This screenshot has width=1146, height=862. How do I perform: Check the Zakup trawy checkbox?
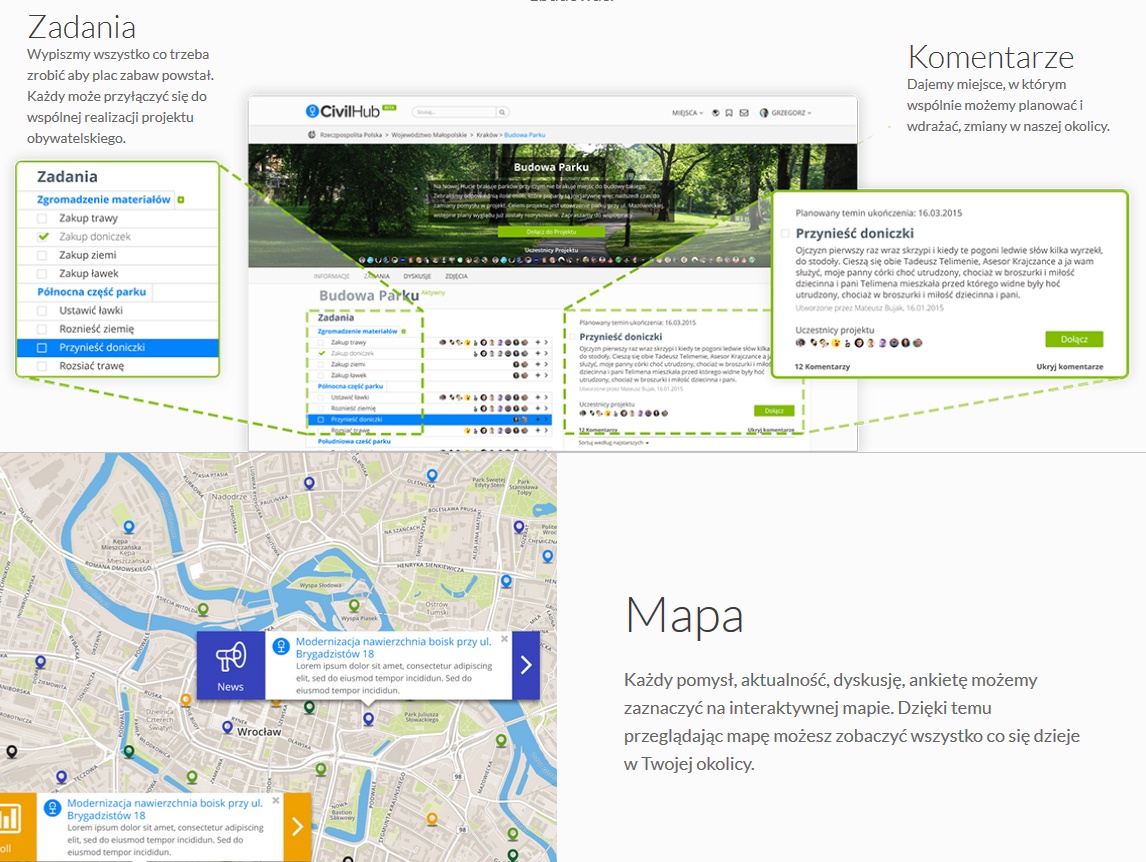pos(42,218)
